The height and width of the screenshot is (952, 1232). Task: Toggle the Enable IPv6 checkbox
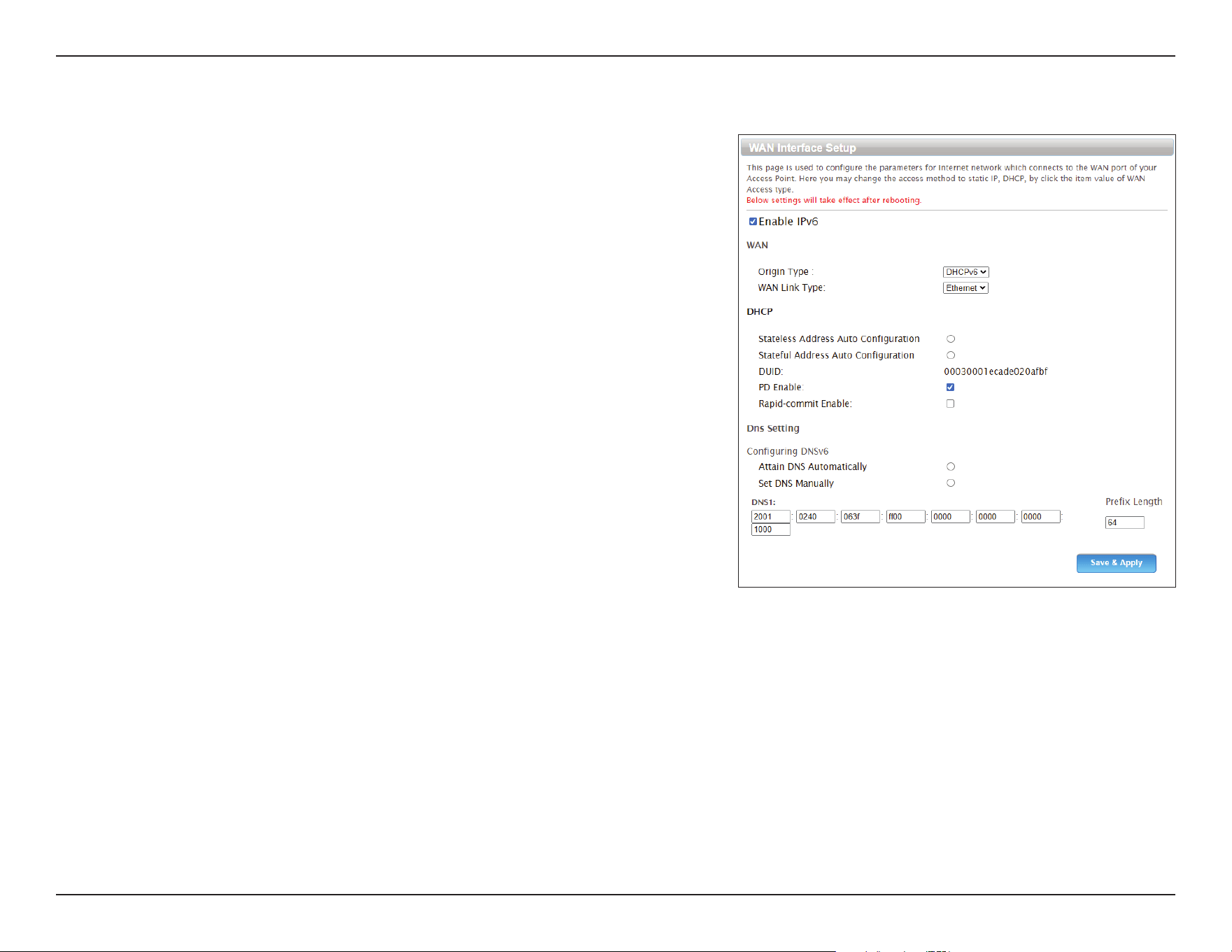tap(753, 222)
